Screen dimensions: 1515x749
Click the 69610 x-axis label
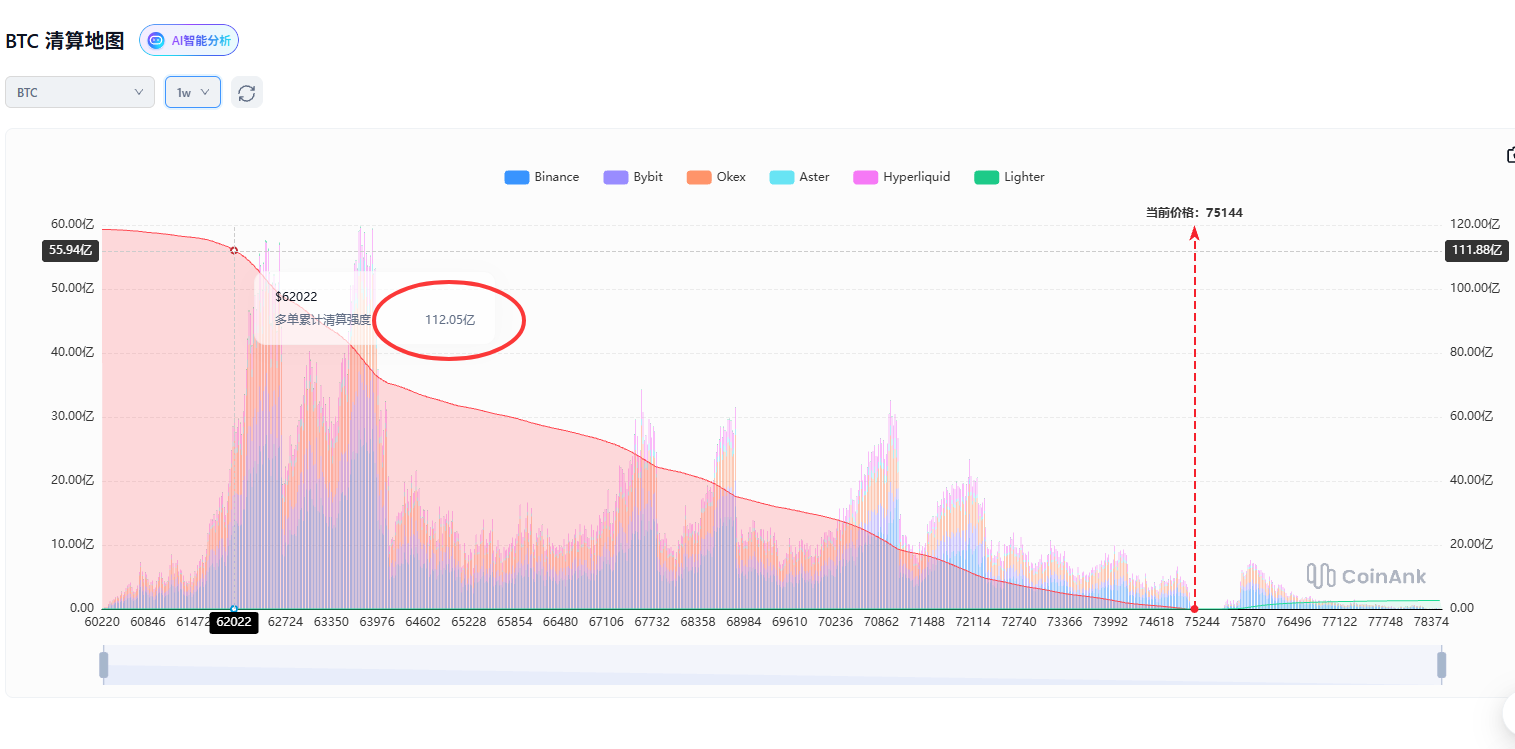pos(790,622)
